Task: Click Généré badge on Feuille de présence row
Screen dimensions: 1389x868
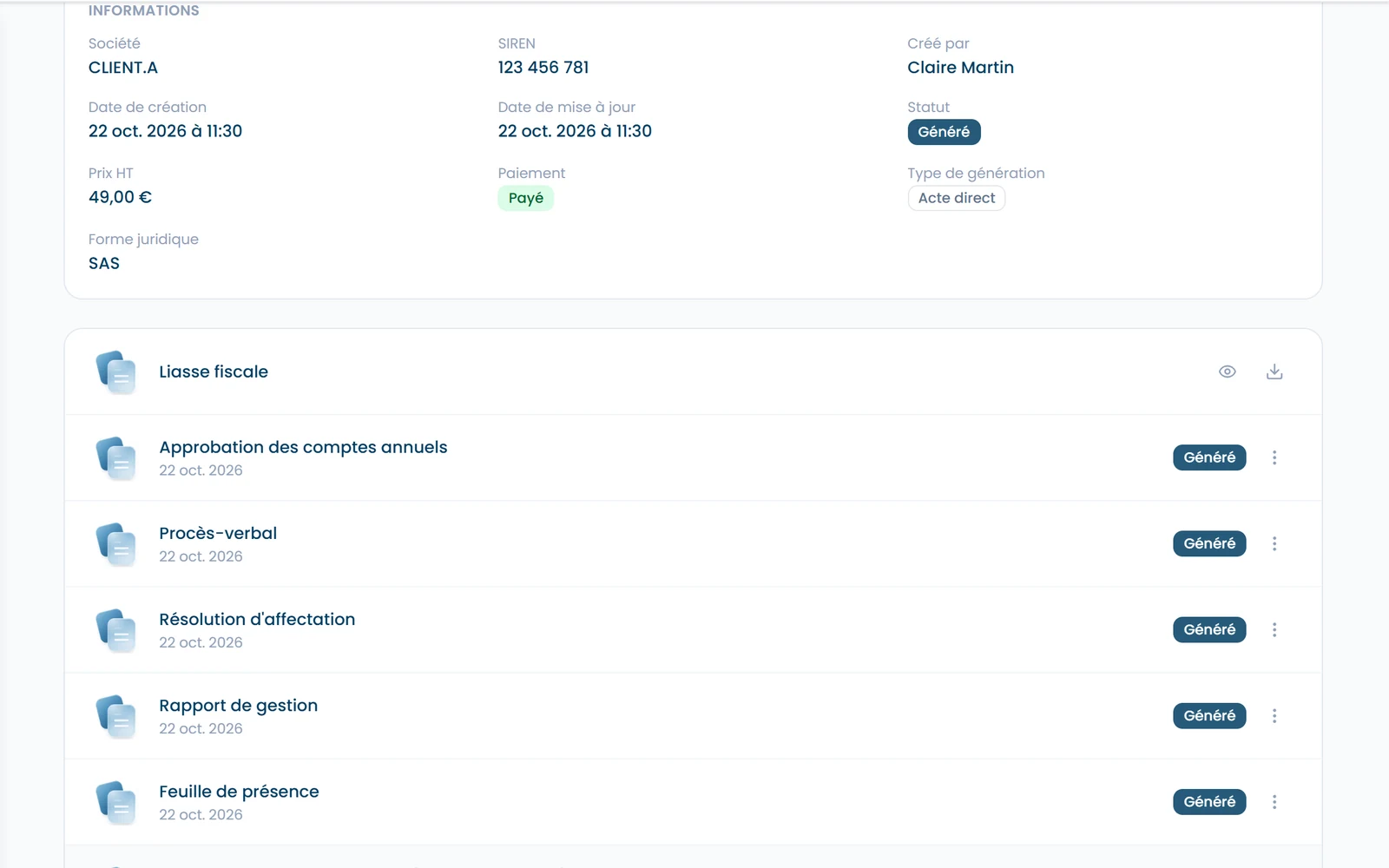Action: pos(1209,801)
